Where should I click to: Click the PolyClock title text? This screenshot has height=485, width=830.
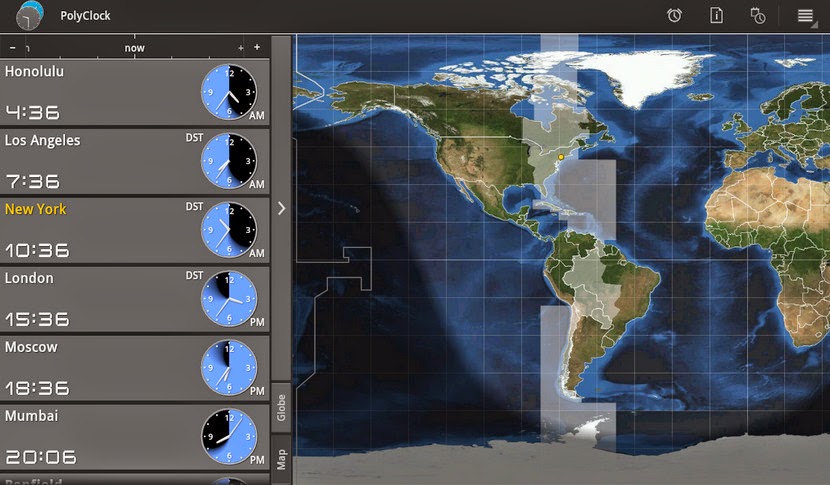point(85,16)
